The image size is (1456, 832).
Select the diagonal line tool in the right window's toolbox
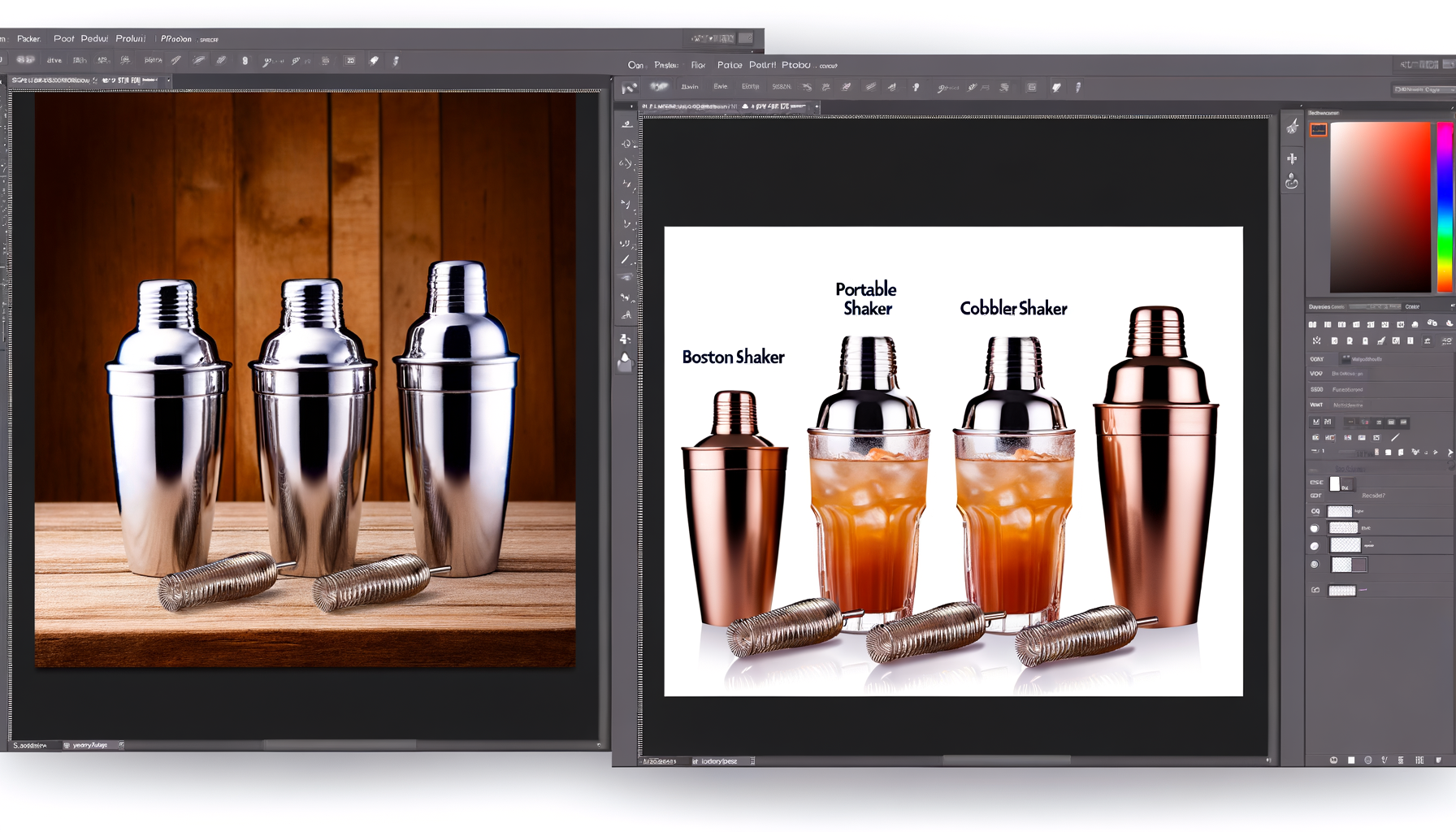click(x=625, y=260)
